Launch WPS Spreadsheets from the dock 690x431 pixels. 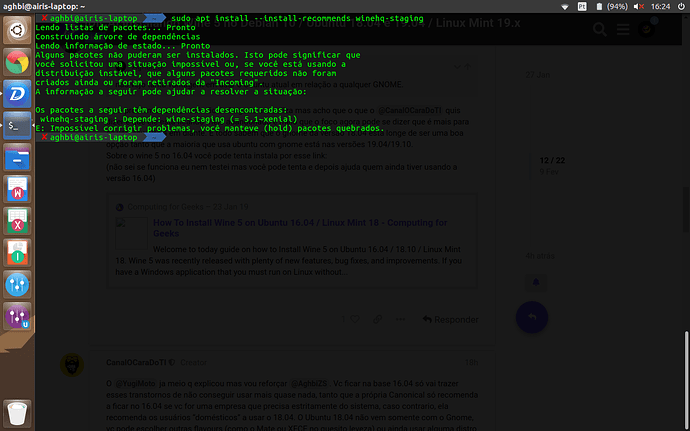click(17, 221)
